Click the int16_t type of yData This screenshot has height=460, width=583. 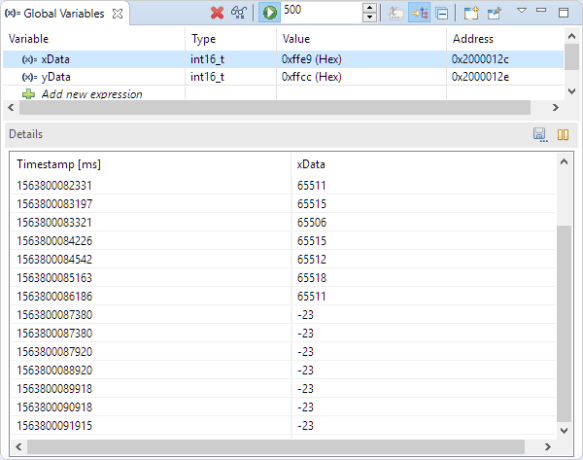(207, 77)
